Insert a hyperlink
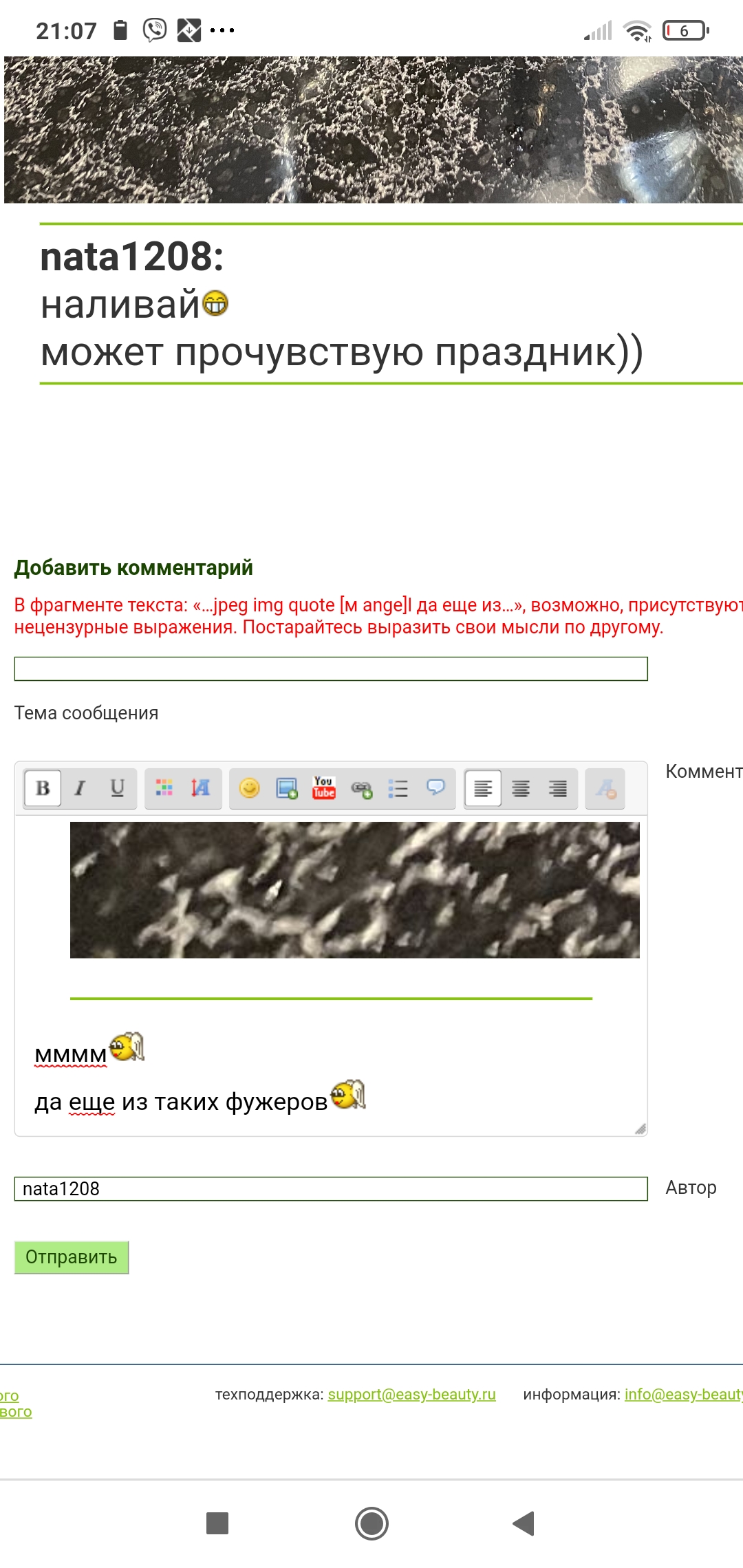The width and height of the screenshot is (743, 1568). point(361,788)
